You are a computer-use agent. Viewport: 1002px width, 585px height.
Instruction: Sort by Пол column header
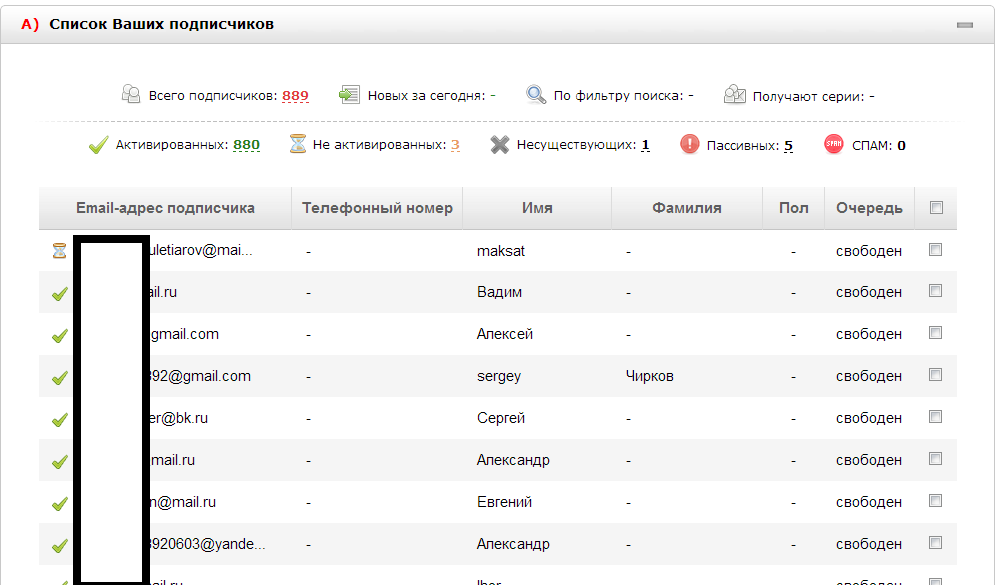(x=794, y=208)
